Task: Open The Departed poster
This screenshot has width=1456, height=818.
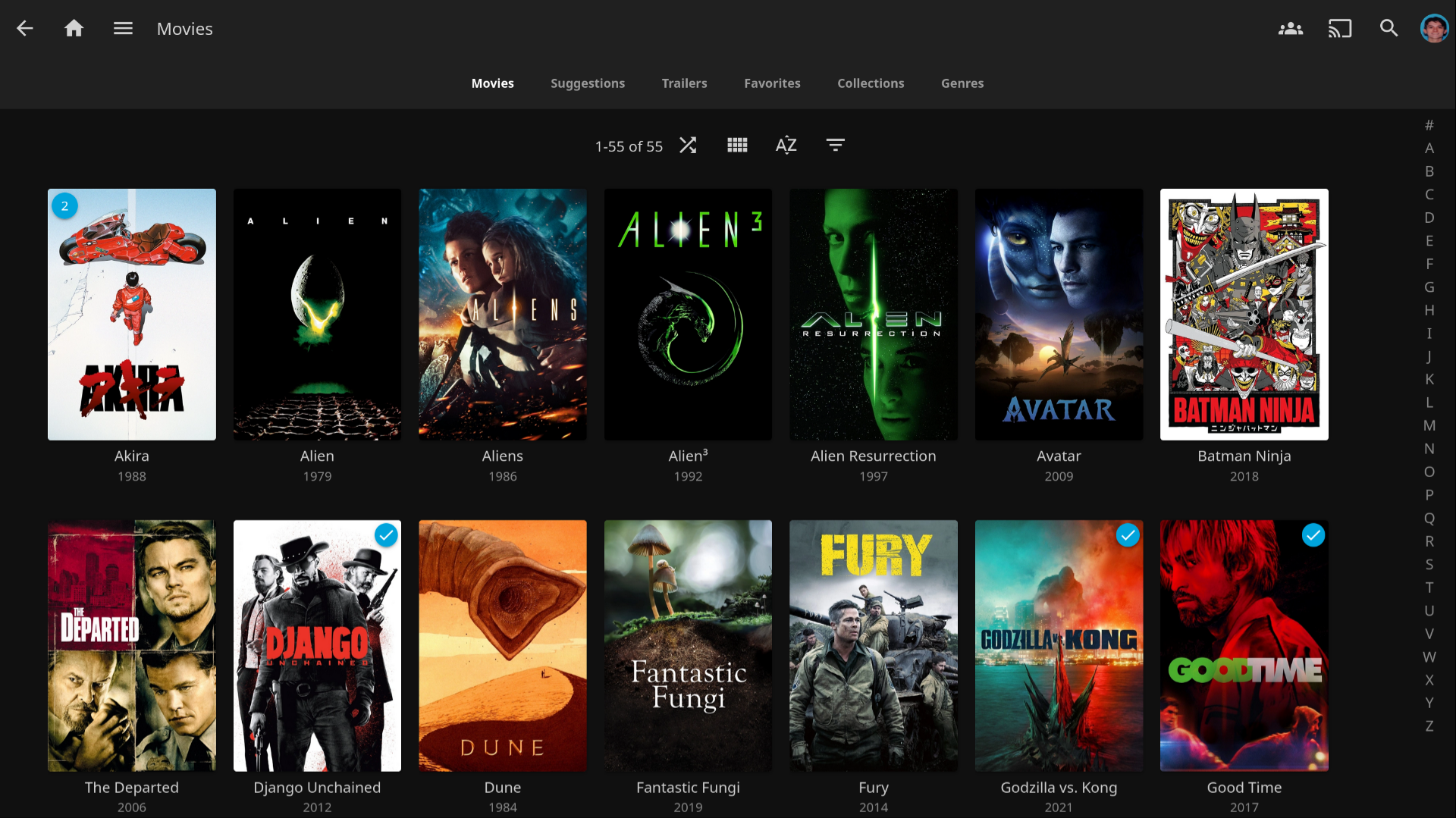Action: [132, 646]
